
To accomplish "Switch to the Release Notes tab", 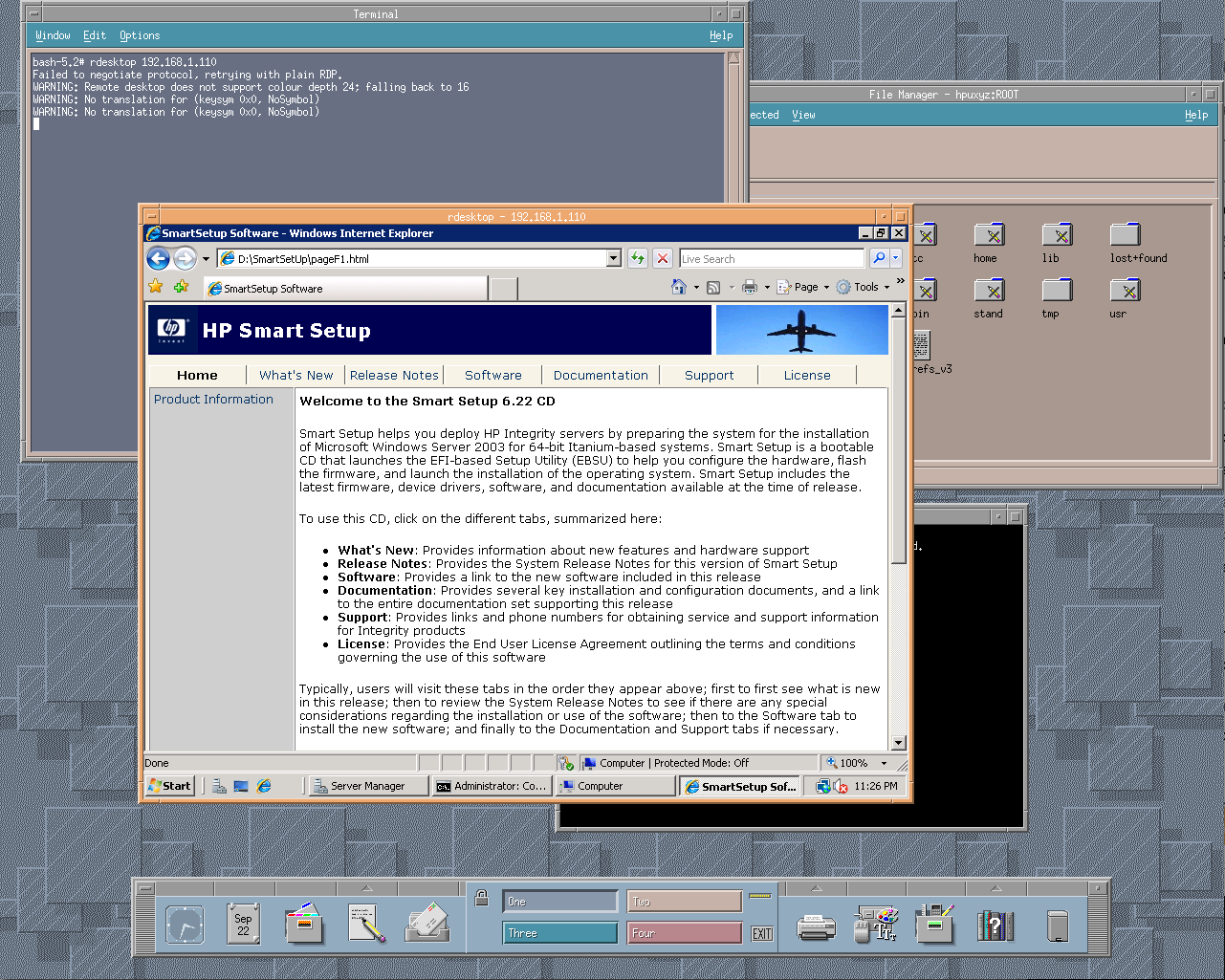I will click(x=394, y=375).
